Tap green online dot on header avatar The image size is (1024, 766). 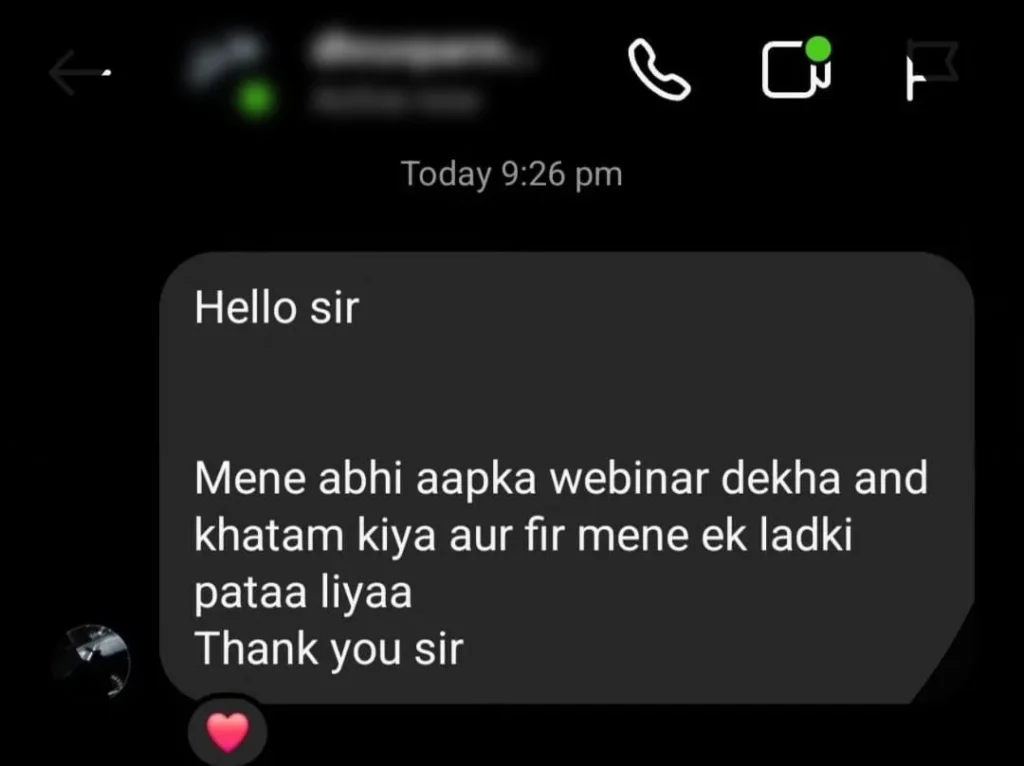click(256, 100)
